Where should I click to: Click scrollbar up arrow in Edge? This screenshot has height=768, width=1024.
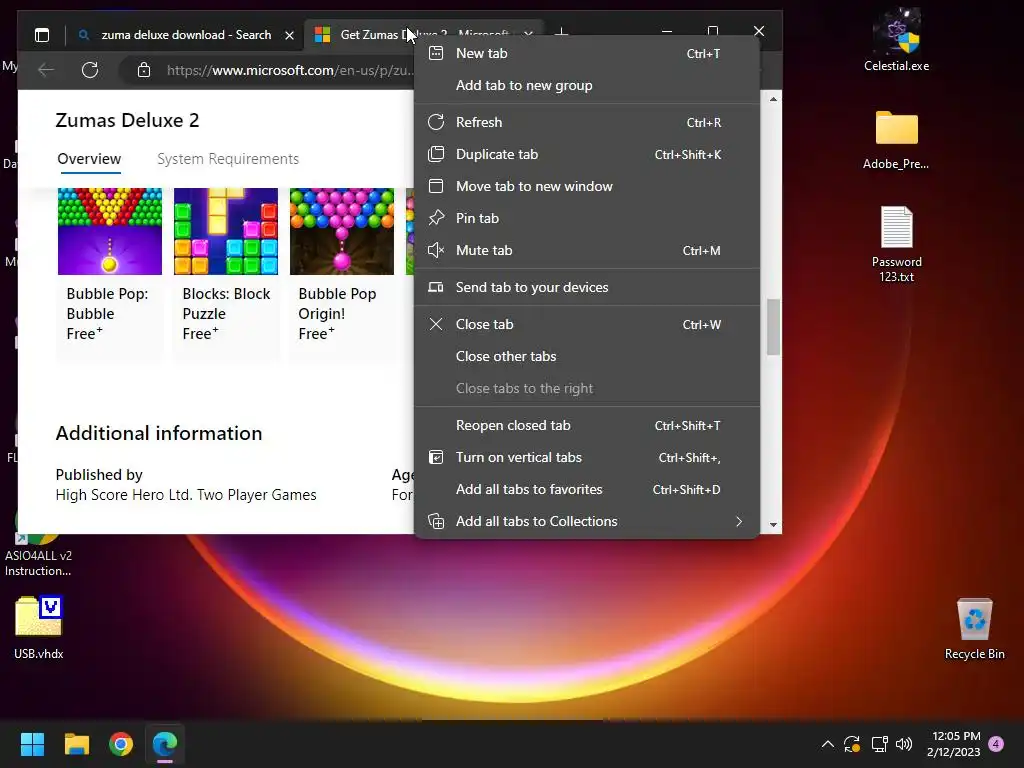[x=773, y=99]
